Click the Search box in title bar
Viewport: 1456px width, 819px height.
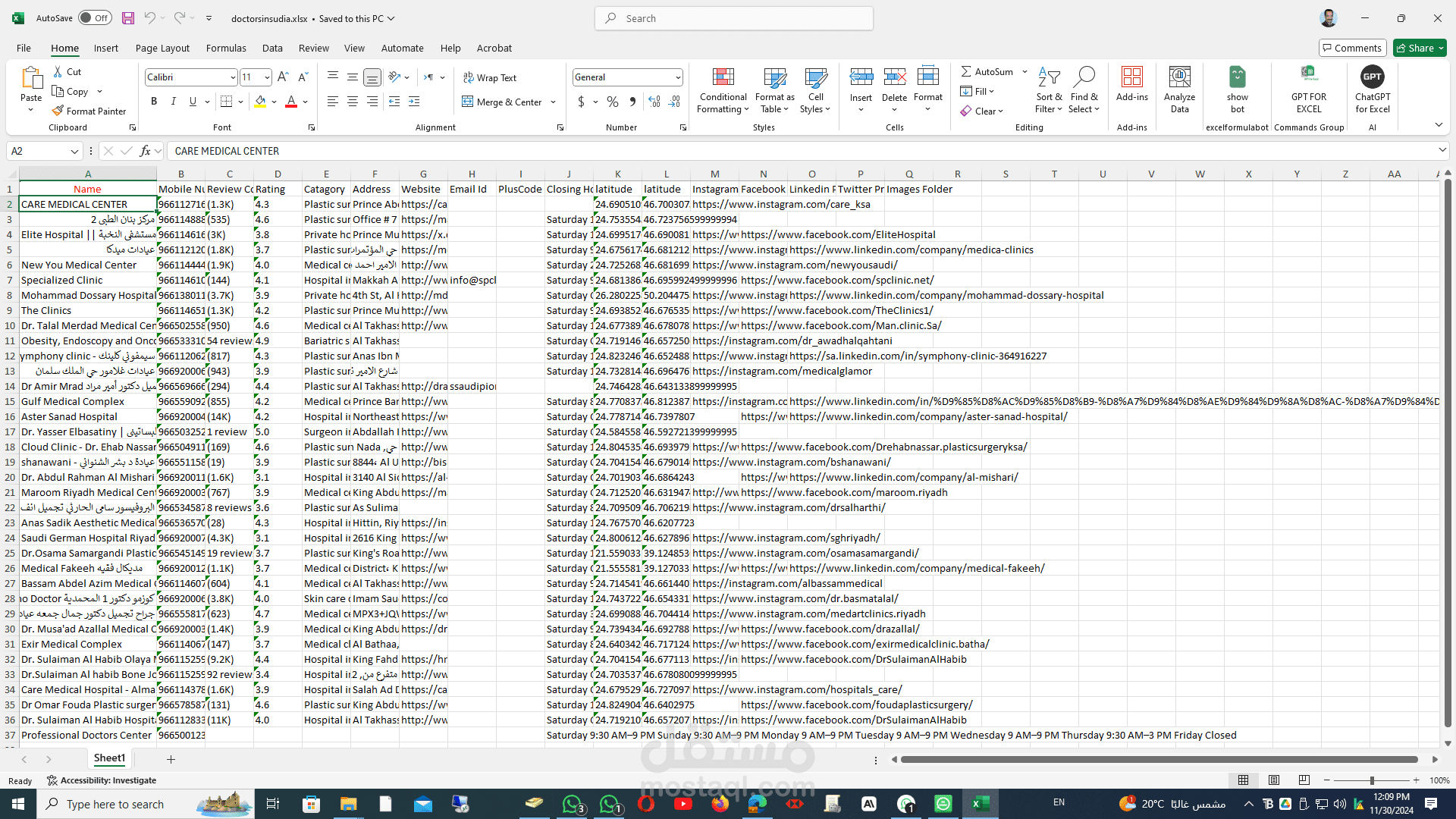point(734,18)
